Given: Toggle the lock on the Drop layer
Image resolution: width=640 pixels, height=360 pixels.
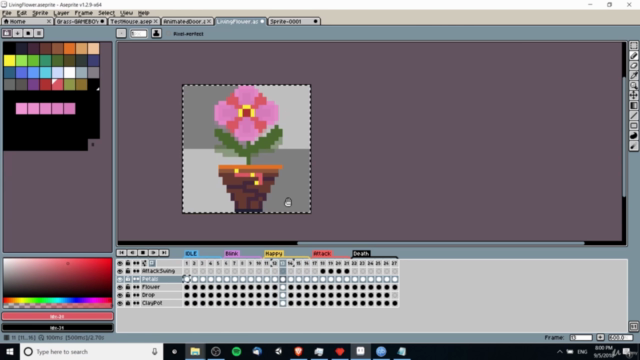Looking at the screenshot, I should 128,295.
